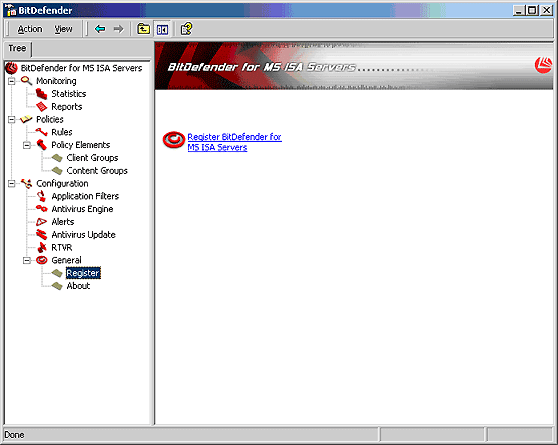
Task: Click the General node icon
Action: tap(41, 260)
